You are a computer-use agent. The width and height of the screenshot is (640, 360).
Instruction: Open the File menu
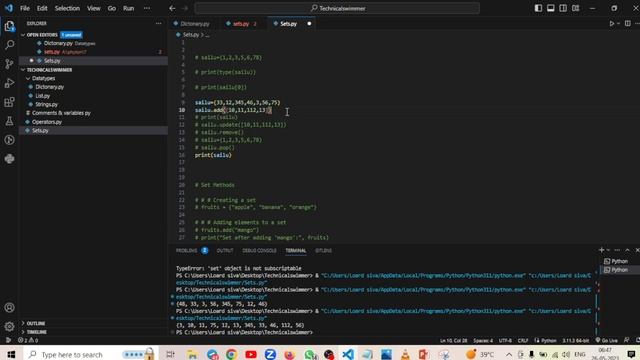(x=25, y=8)
